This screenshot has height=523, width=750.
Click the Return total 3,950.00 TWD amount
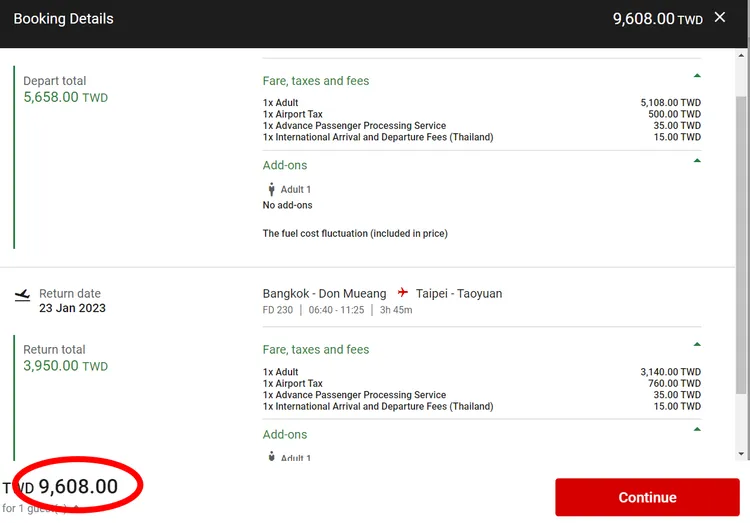[x=65, y=366]
